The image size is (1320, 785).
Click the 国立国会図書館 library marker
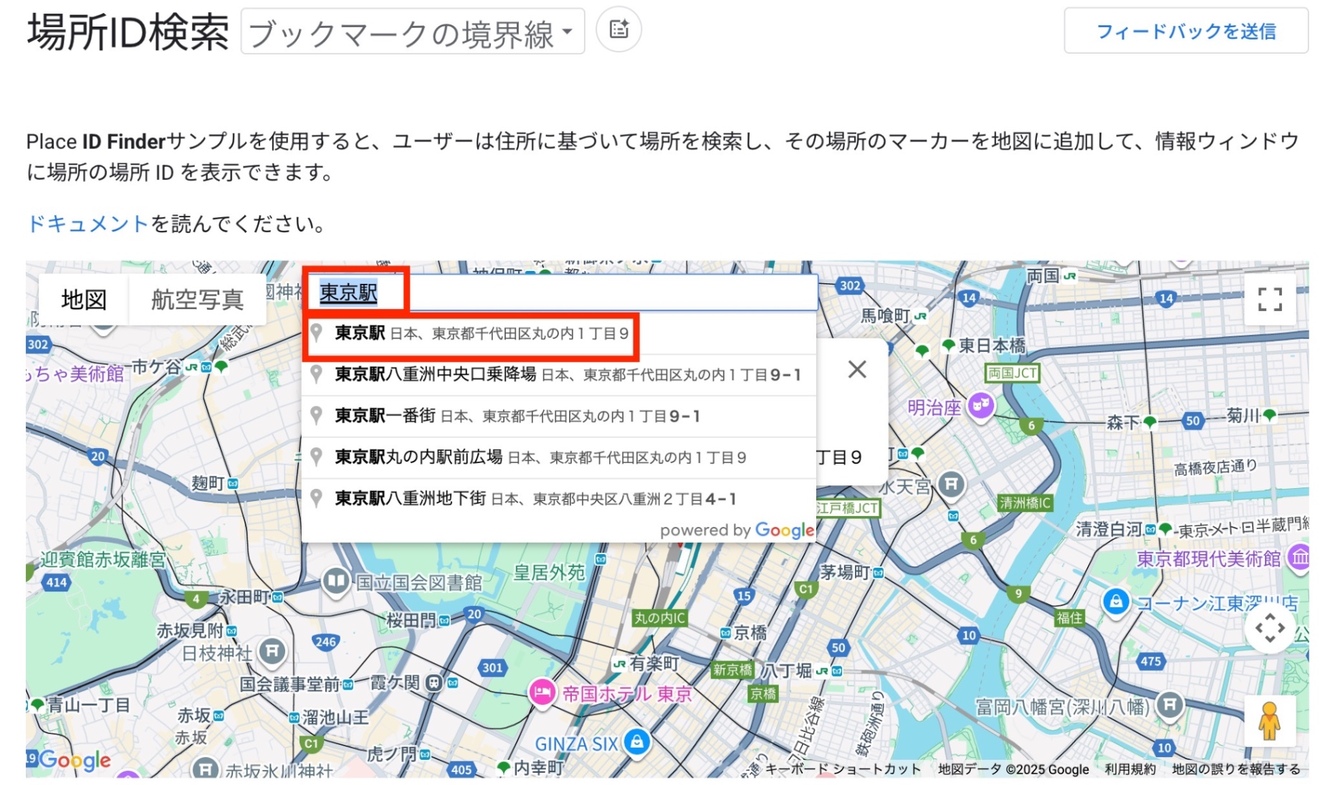337,581
